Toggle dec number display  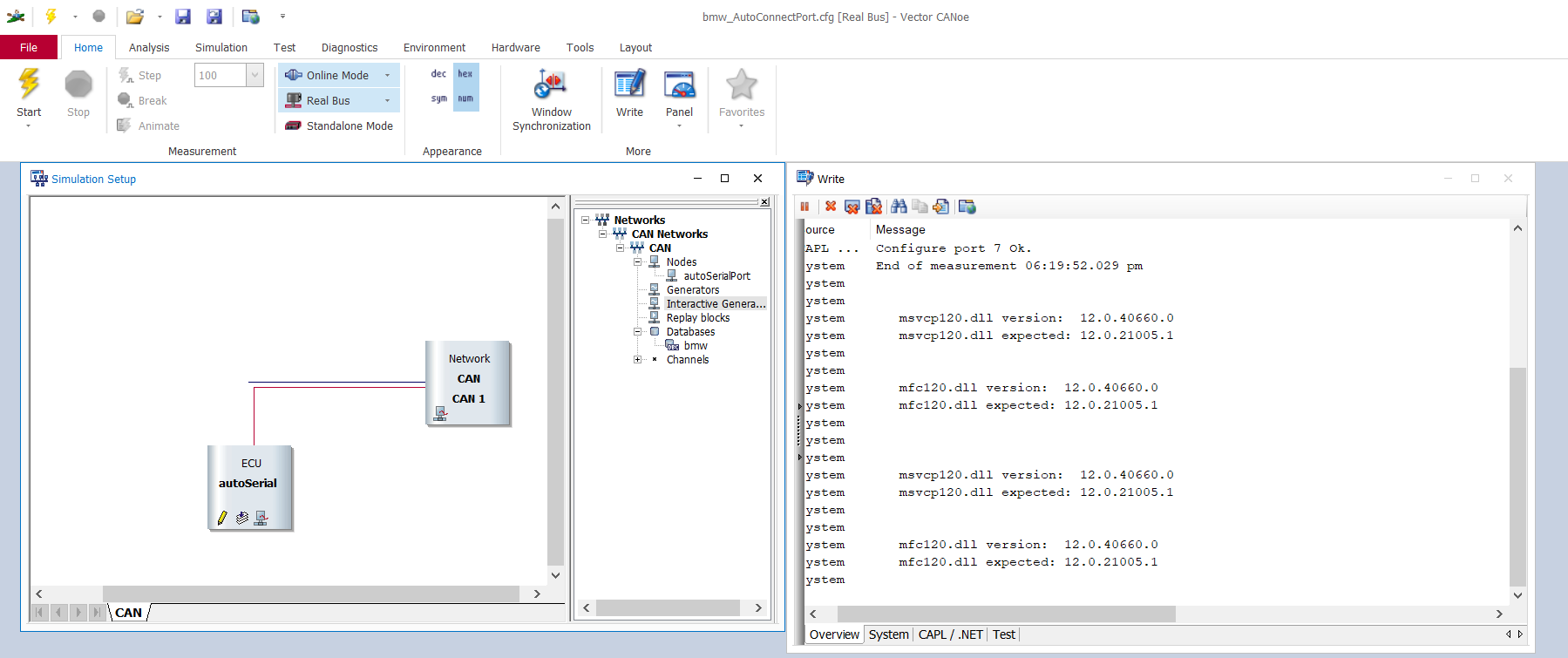[438, 74]
